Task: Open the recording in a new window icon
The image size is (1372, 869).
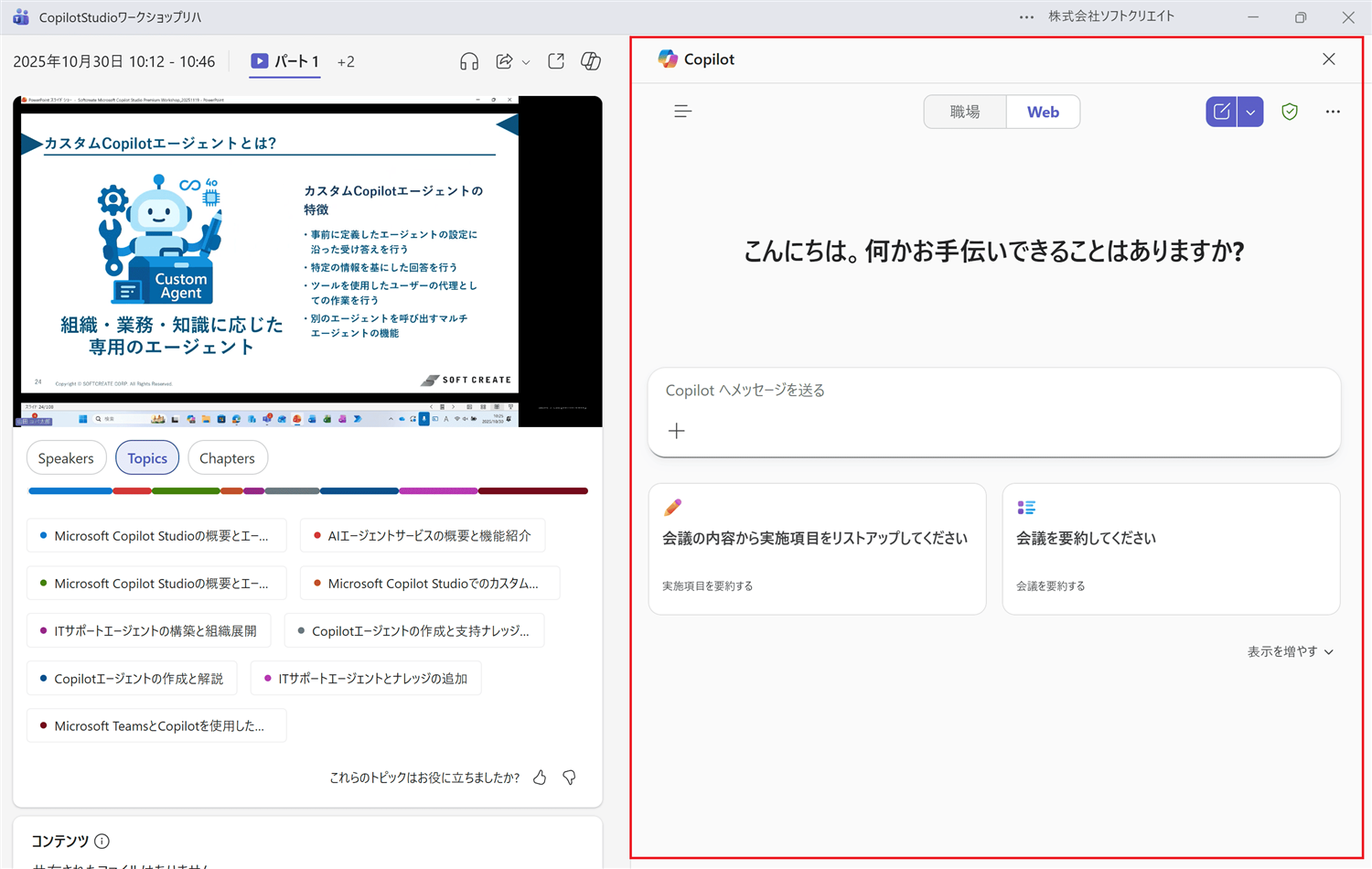Action: [555, 60]
